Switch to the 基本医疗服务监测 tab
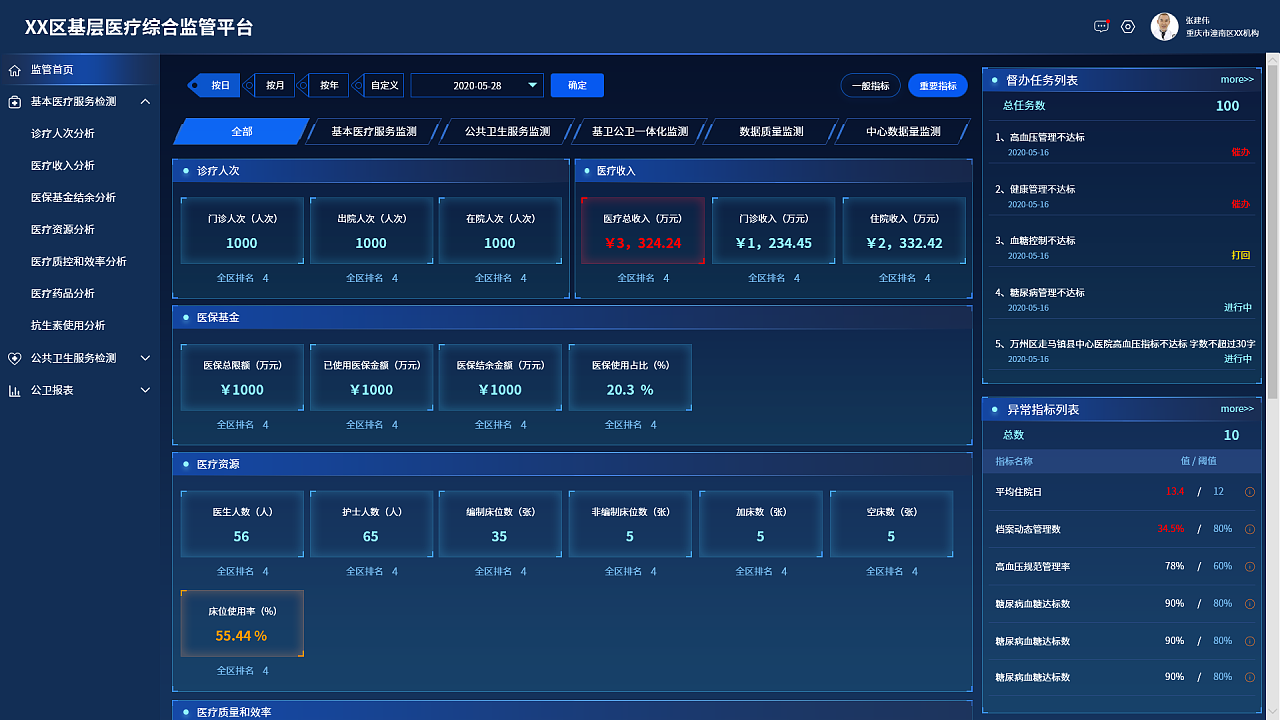 pos(374,131)
